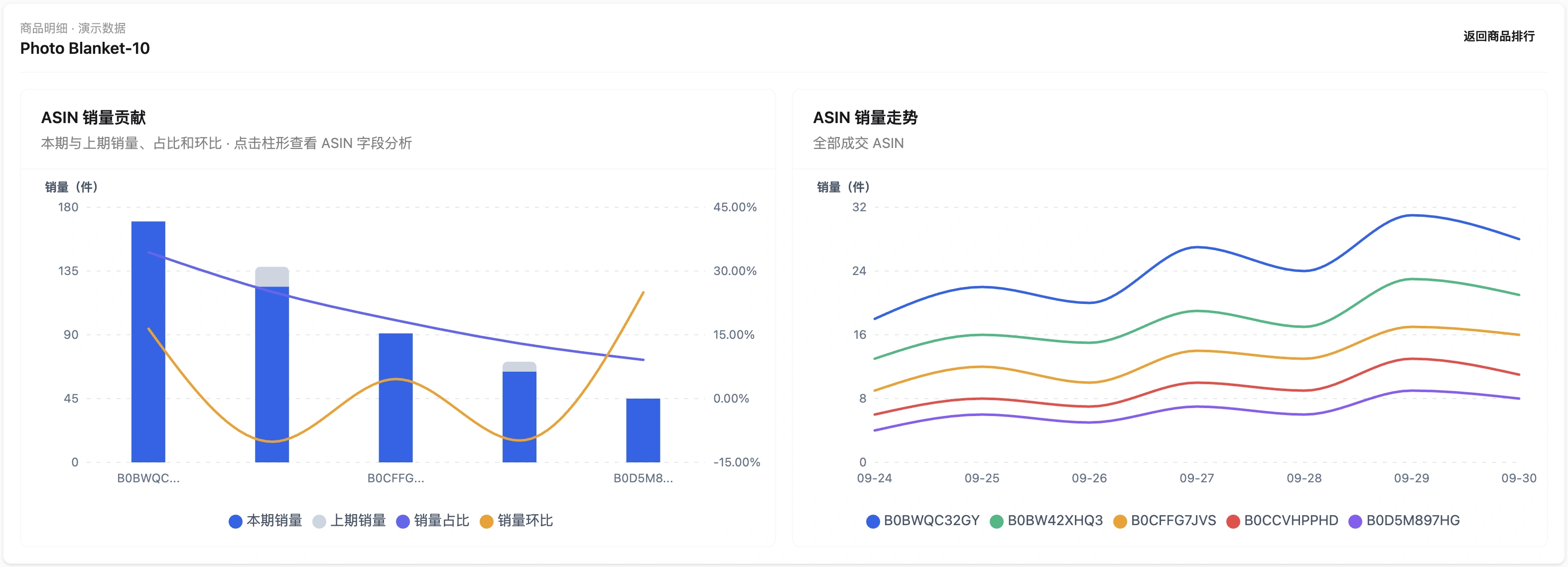Click 09-30 date on trend axis
The width and height of the screenshot is (1568, 567).
point(1519,478)
